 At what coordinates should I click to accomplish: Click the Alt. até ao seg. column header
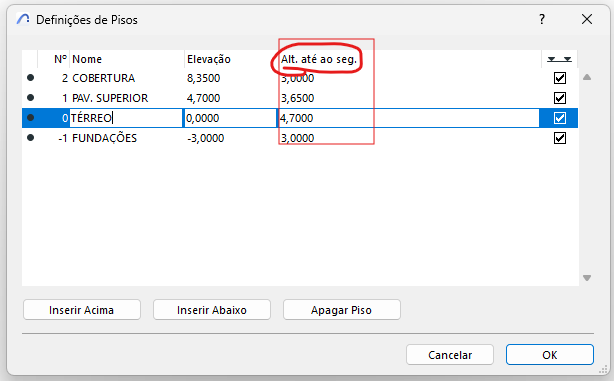(x=319, y=59)
